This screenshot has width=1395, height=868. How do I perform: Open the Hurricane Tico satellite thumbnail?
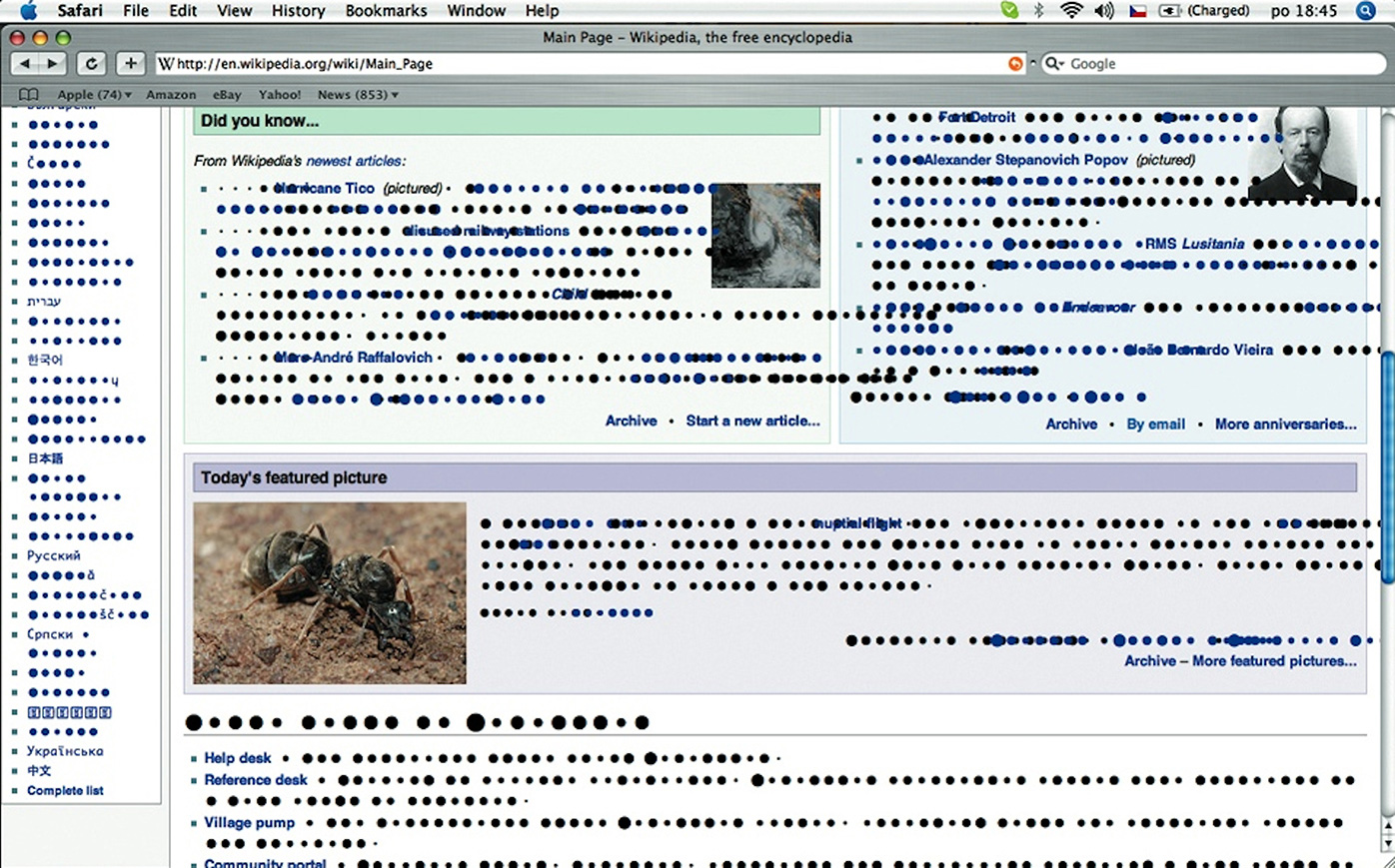[x=765, y=236]
